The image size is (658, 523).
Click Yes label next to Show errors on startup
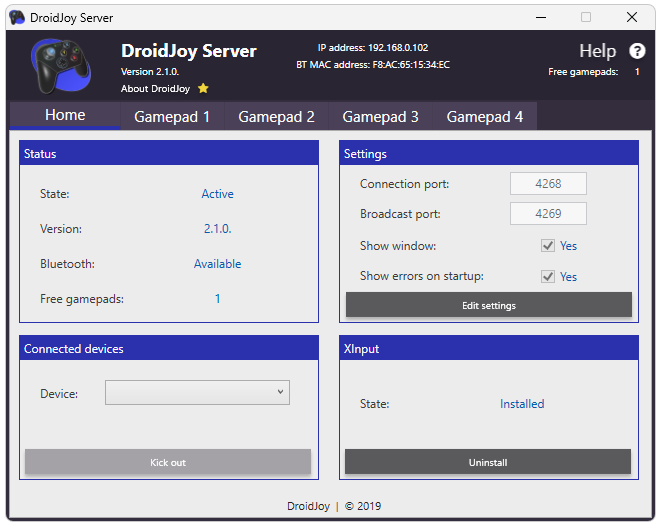tap(568, 277)
